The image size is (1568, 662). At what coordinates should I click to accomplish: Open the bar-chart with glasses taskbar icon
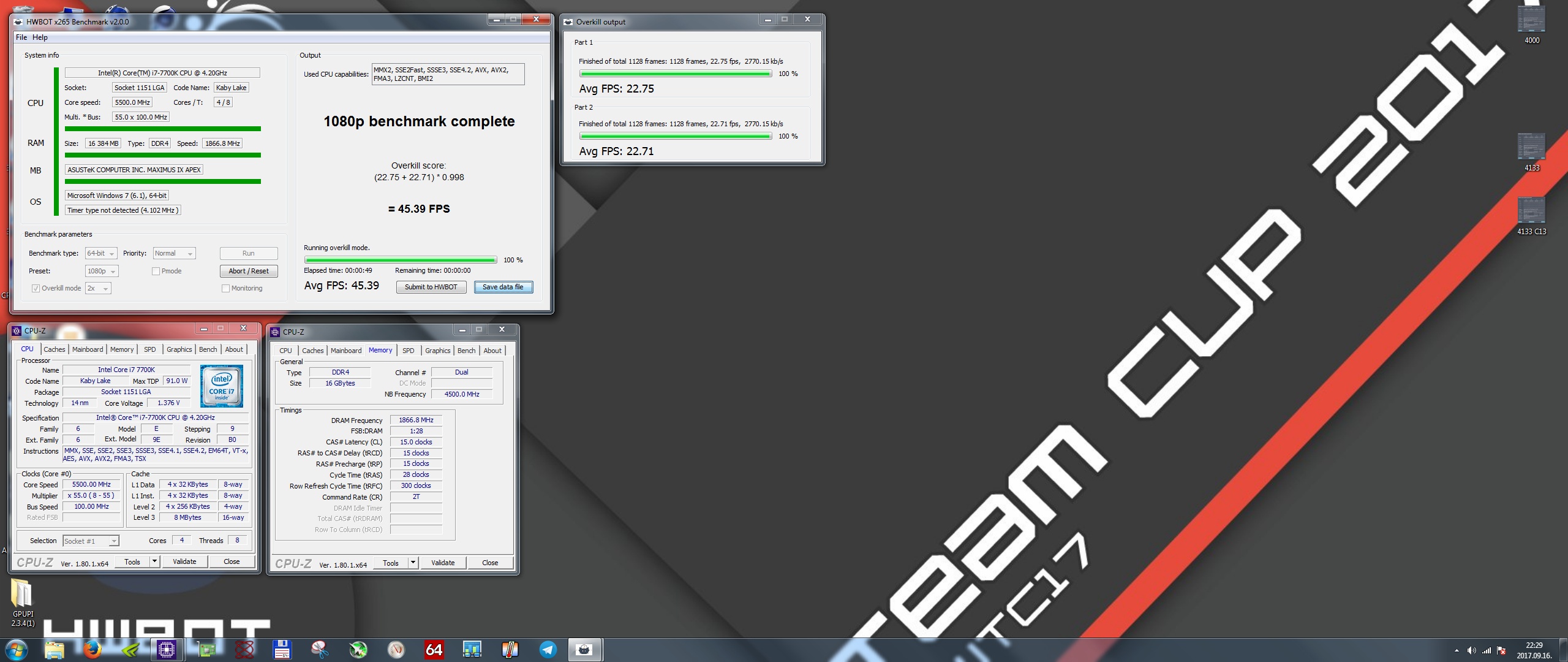tap(472, 650)
